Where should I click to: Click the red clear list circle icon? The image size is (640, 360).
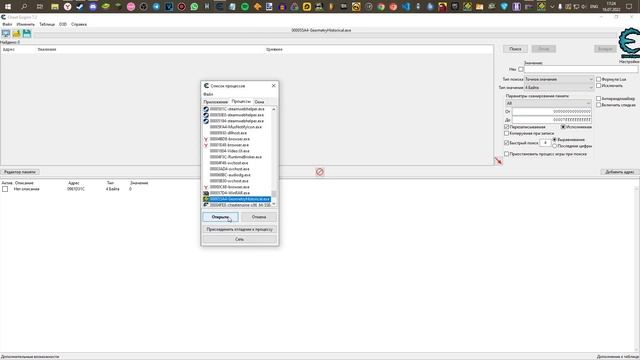(x=320, y=172)
